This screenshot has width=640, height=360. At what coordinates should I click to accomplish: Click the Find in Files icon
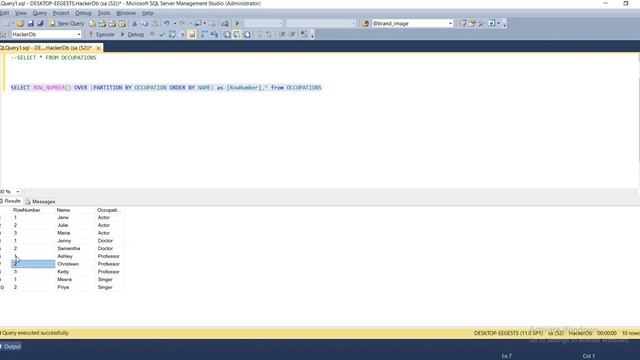pos(365,23)
